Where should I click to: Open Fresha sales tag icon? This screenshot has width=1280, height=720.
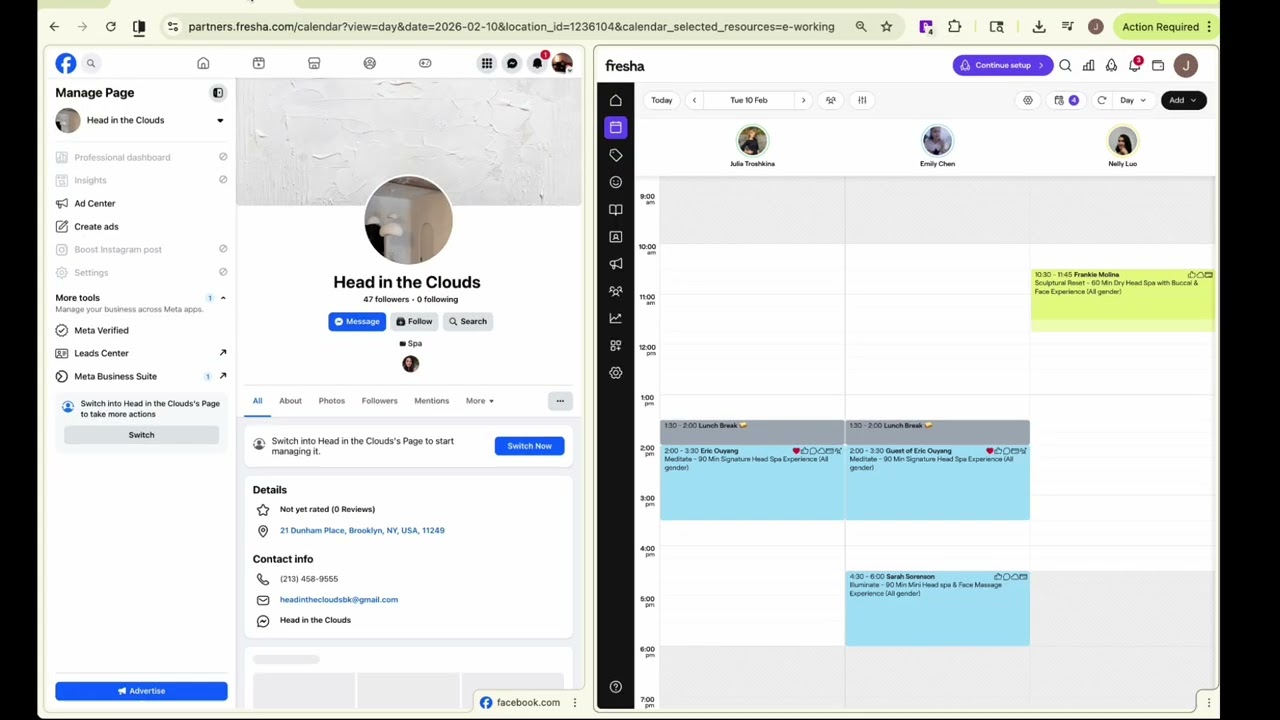coord(616,155)
